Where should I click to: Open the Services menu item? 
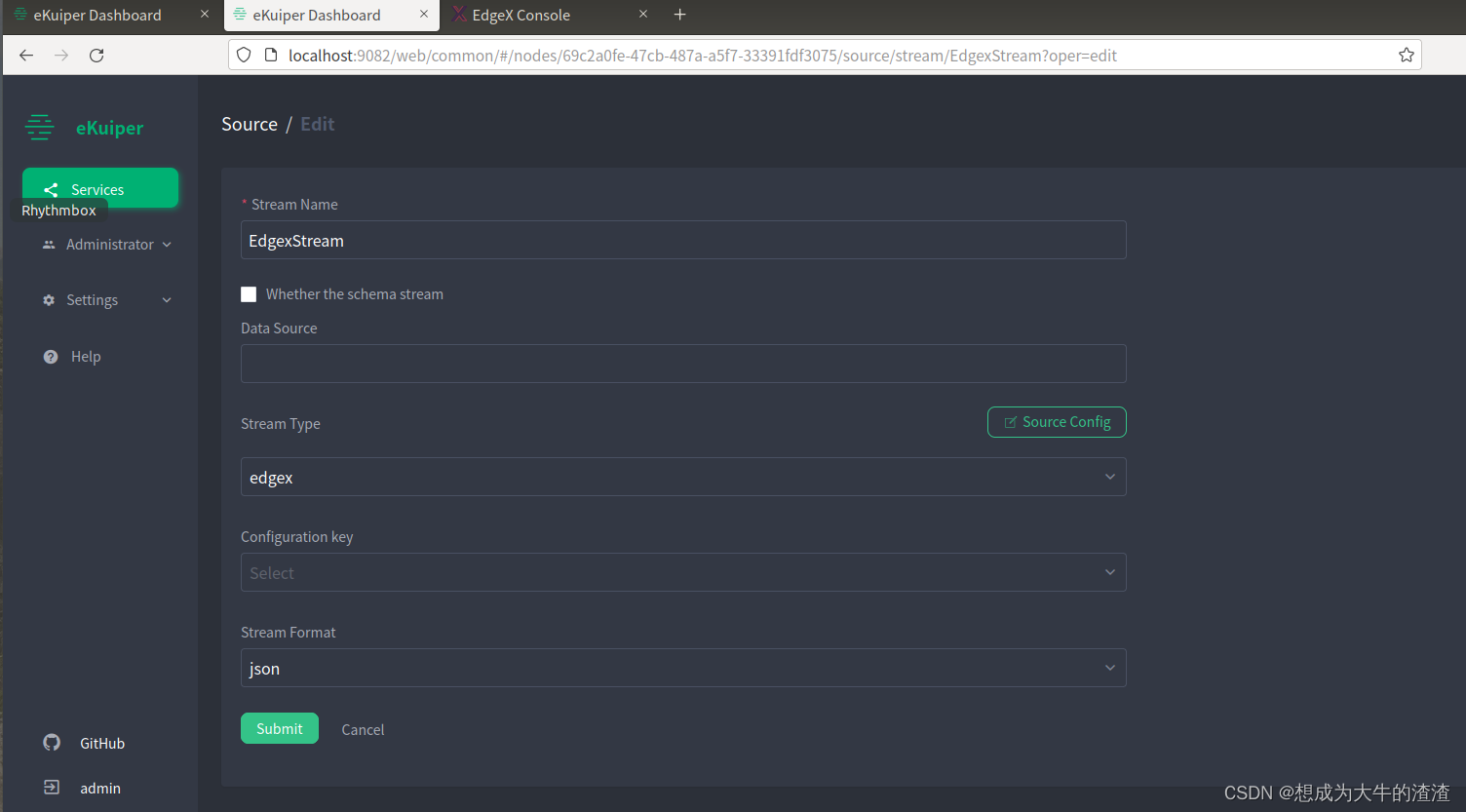coord(100,188)
